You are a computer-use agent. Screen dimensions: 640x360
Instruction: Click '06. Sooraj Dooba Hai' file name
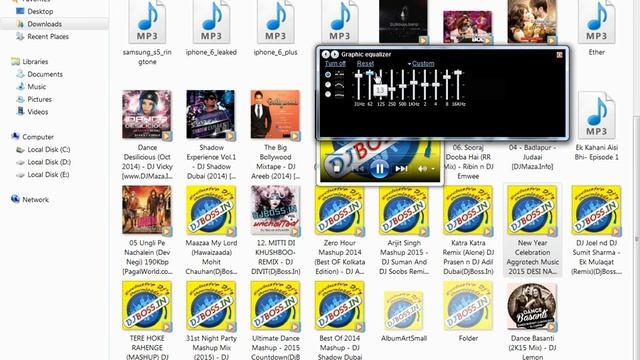pyautogui.click(x=468, y=162)
